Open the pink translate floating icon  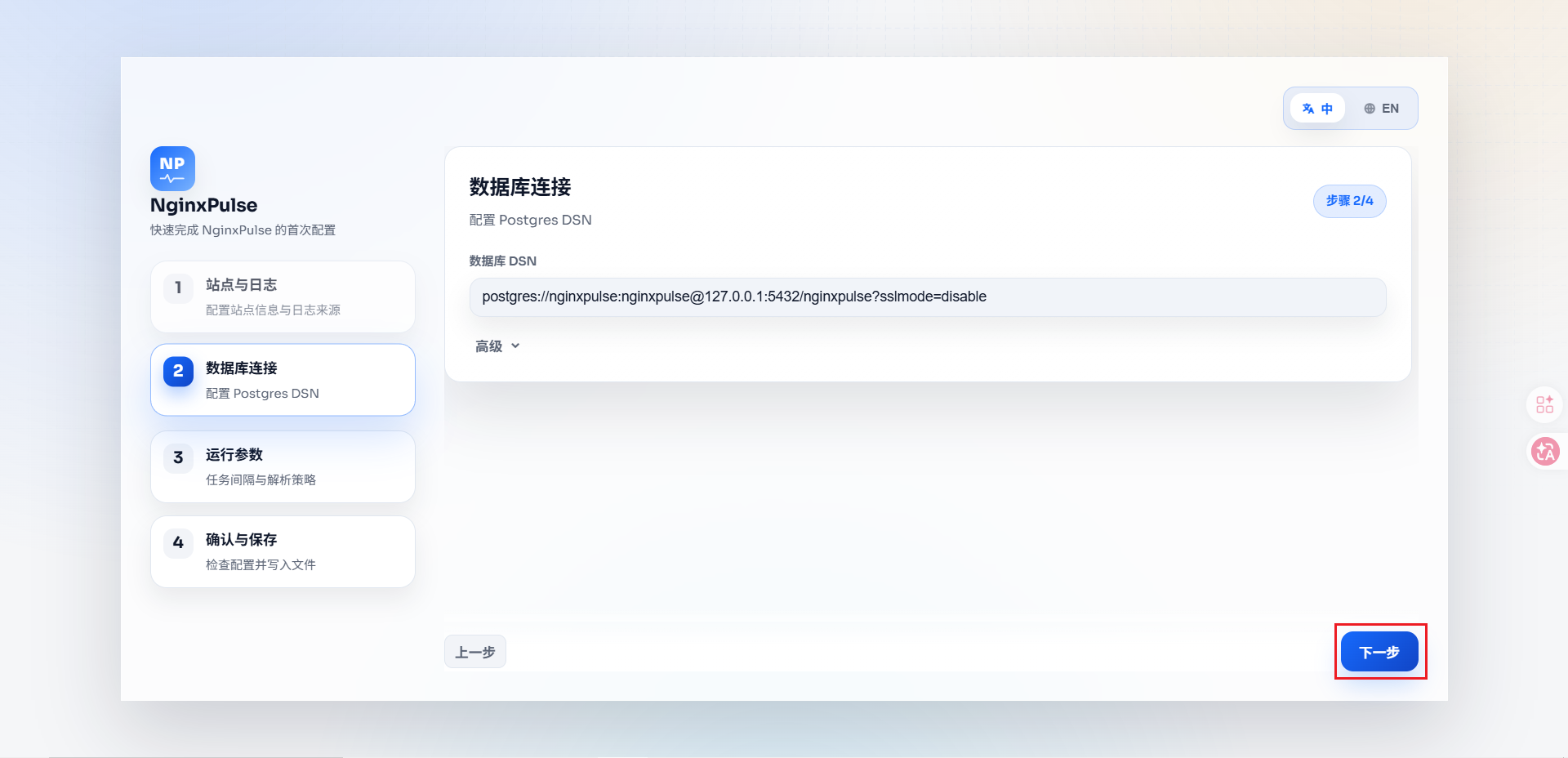coord(1544,451)
